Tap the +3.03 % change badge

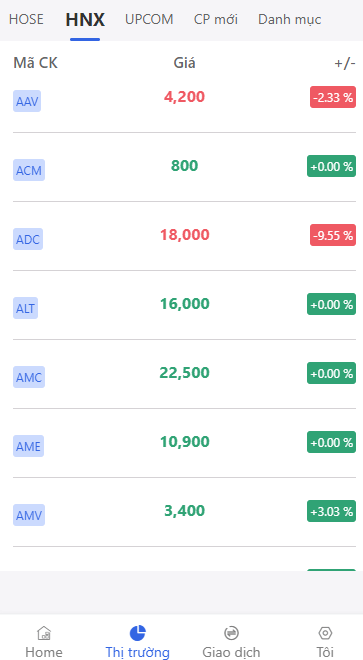point(331,511)
